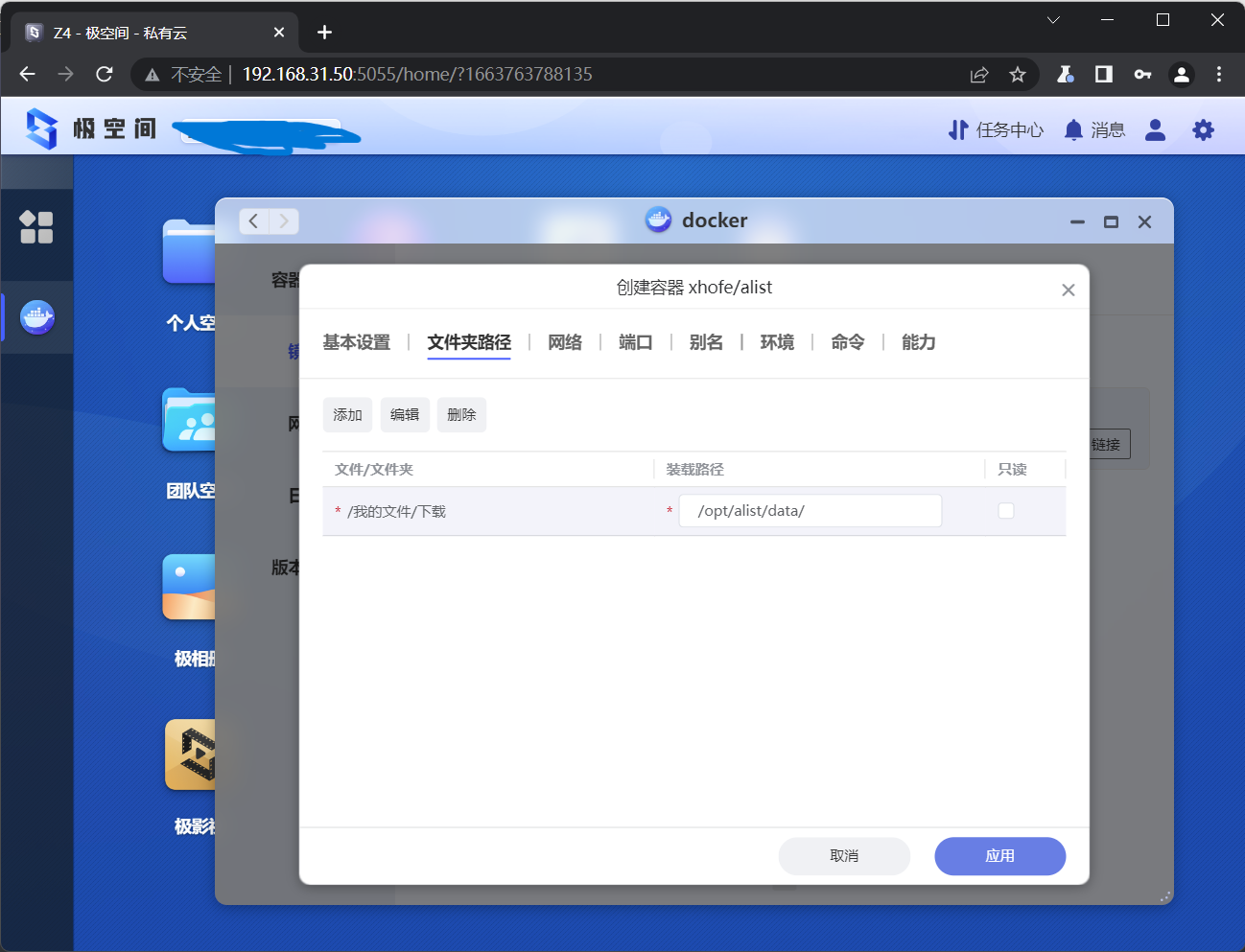This screenshot has height=952, width=1245.
Task: Bookmark this page with star icon
Action: tap(1018, 74)
